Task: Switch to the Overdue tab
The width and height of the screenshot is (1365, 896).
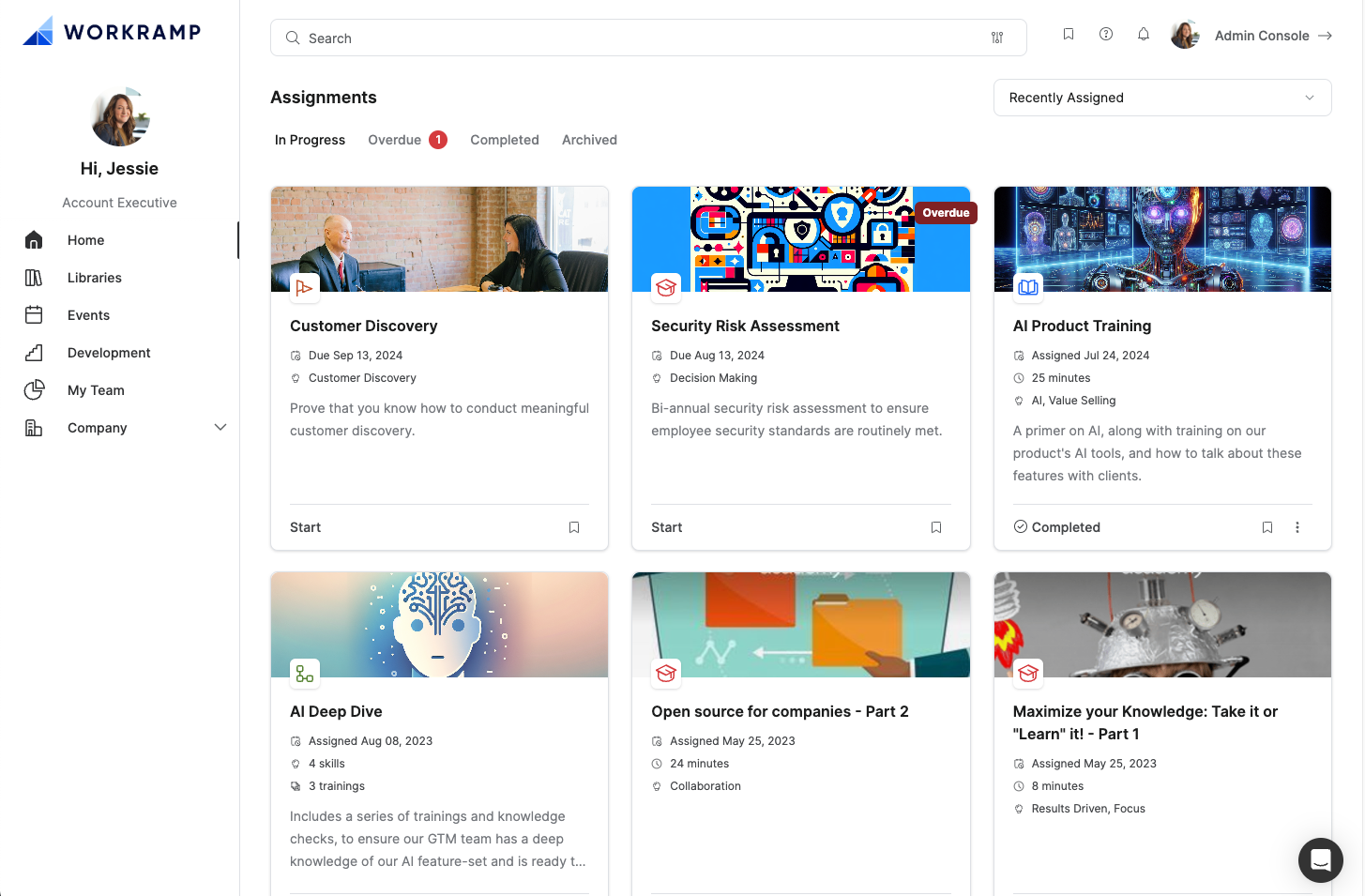Action: click(394, 139)
